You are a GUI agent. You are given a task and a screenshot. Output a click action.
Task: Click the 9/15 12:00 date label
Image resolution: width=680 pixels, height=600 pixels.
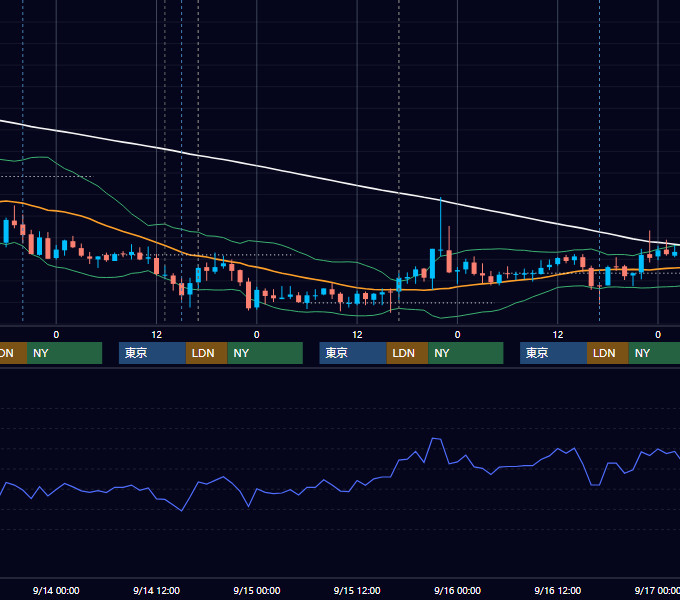pos(357,590)
